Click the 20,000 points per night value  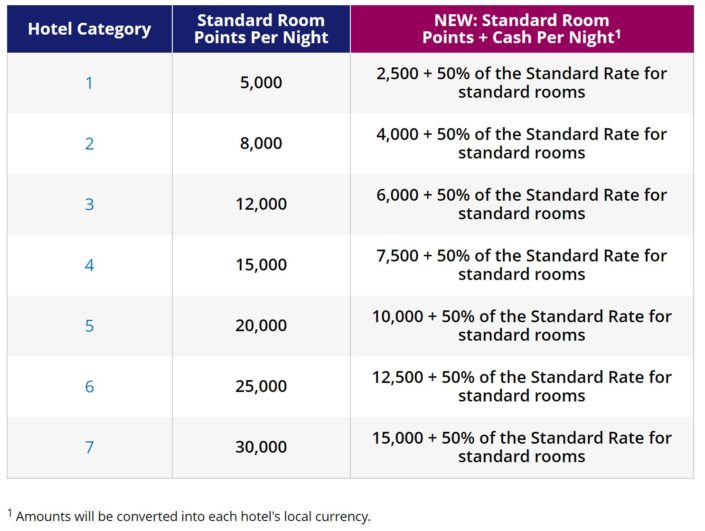click(x=261, y=326)
